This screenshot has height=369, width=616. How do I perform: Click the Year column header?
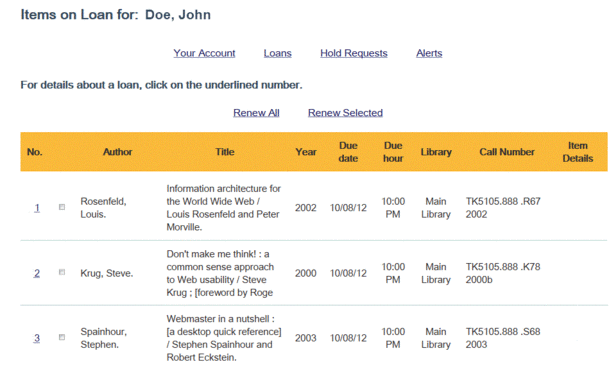(306, 152)
